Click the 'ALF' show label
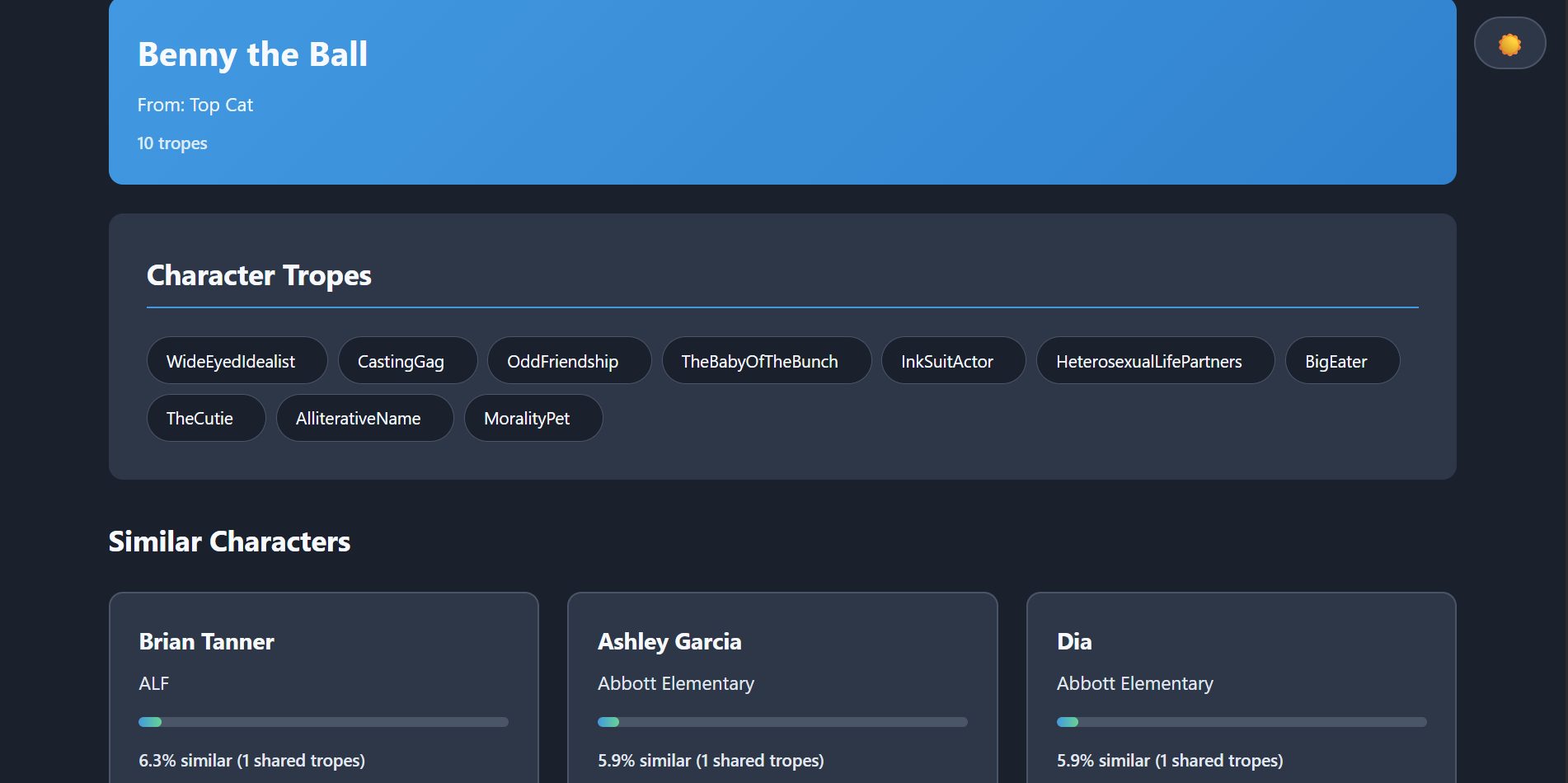 click(x=154, y=683)
